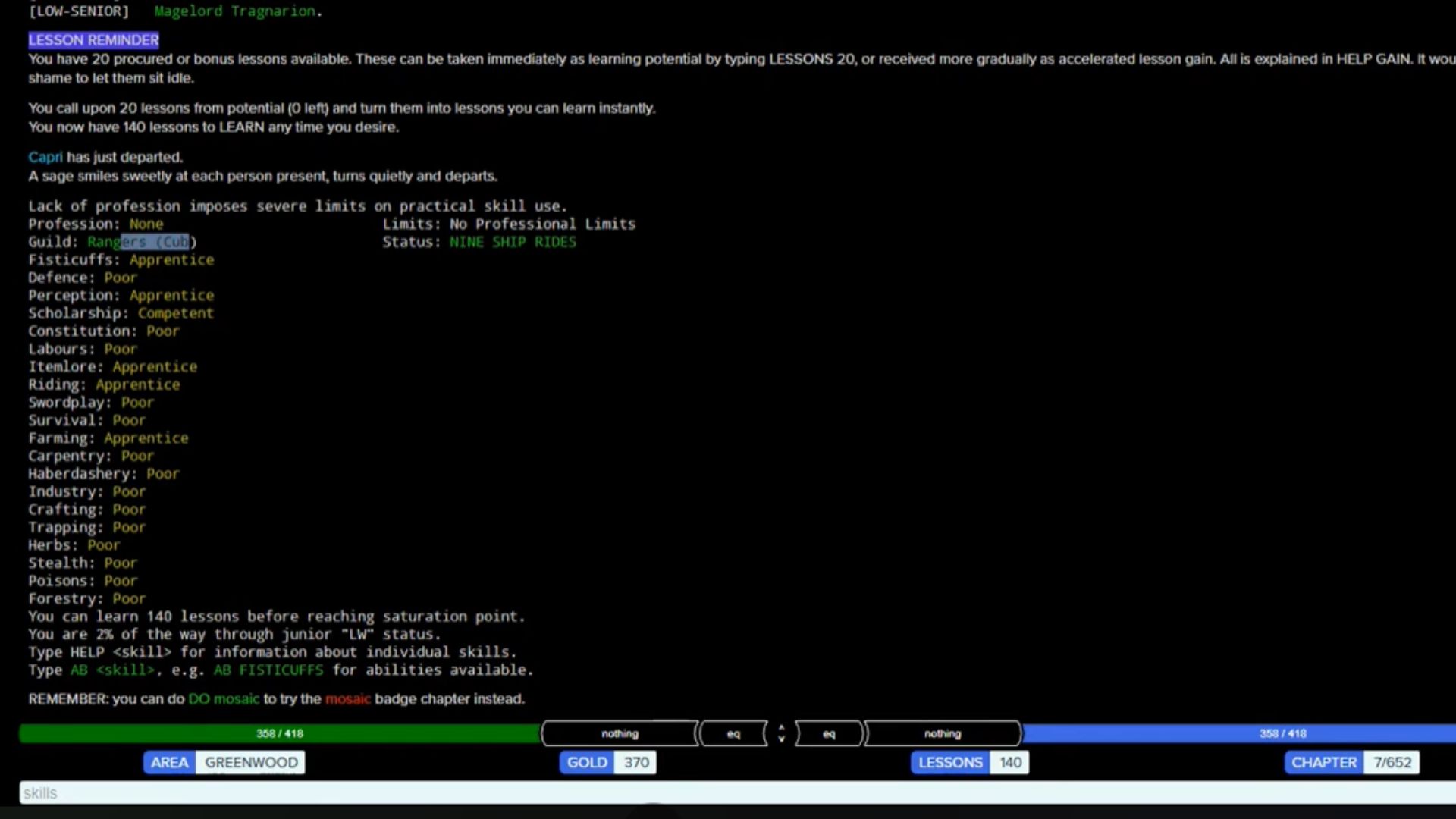The width and height of the screenshot is (1456, 819).
Task: Click the LESSONS 140 indicator
Action: pos(969,762)
